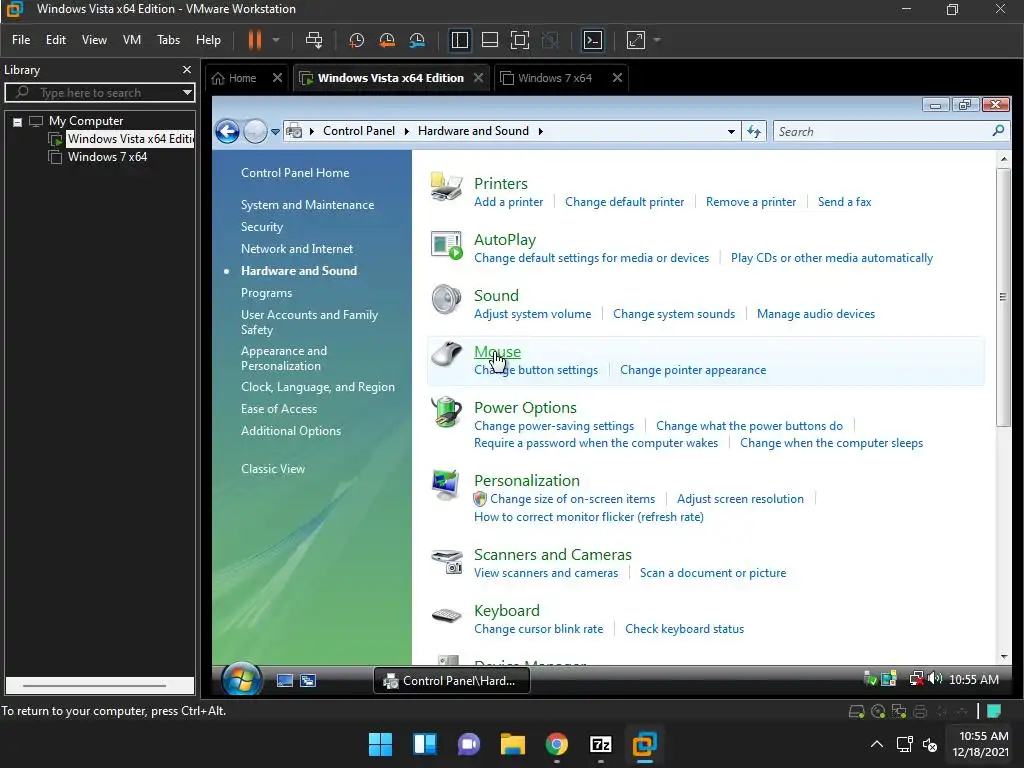This screenshot has height=768, width=1024.
Task: Open the VM menu
Action: click(x=132, y=40)
